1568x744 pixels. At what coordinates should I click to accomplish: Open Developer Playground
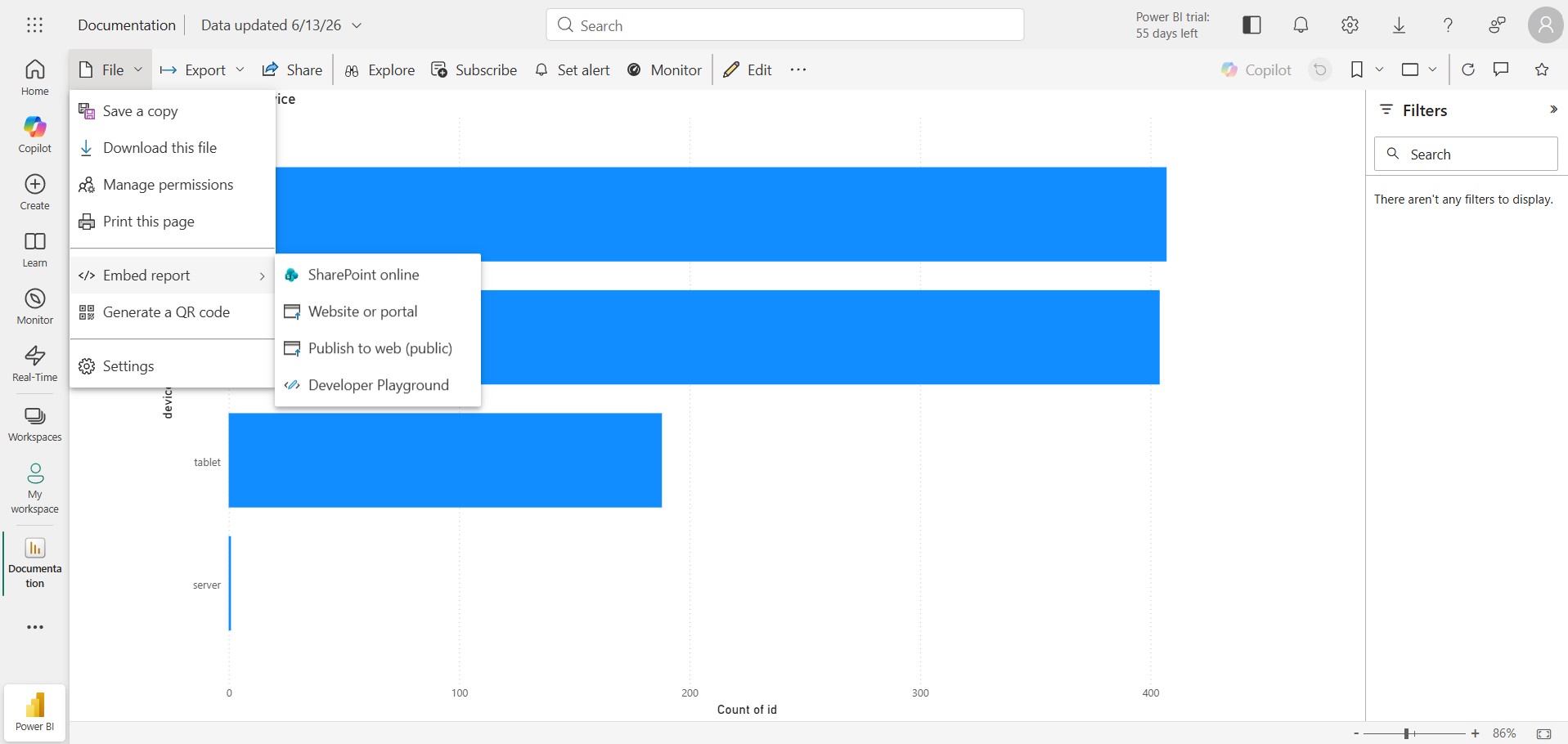point(378,385)
